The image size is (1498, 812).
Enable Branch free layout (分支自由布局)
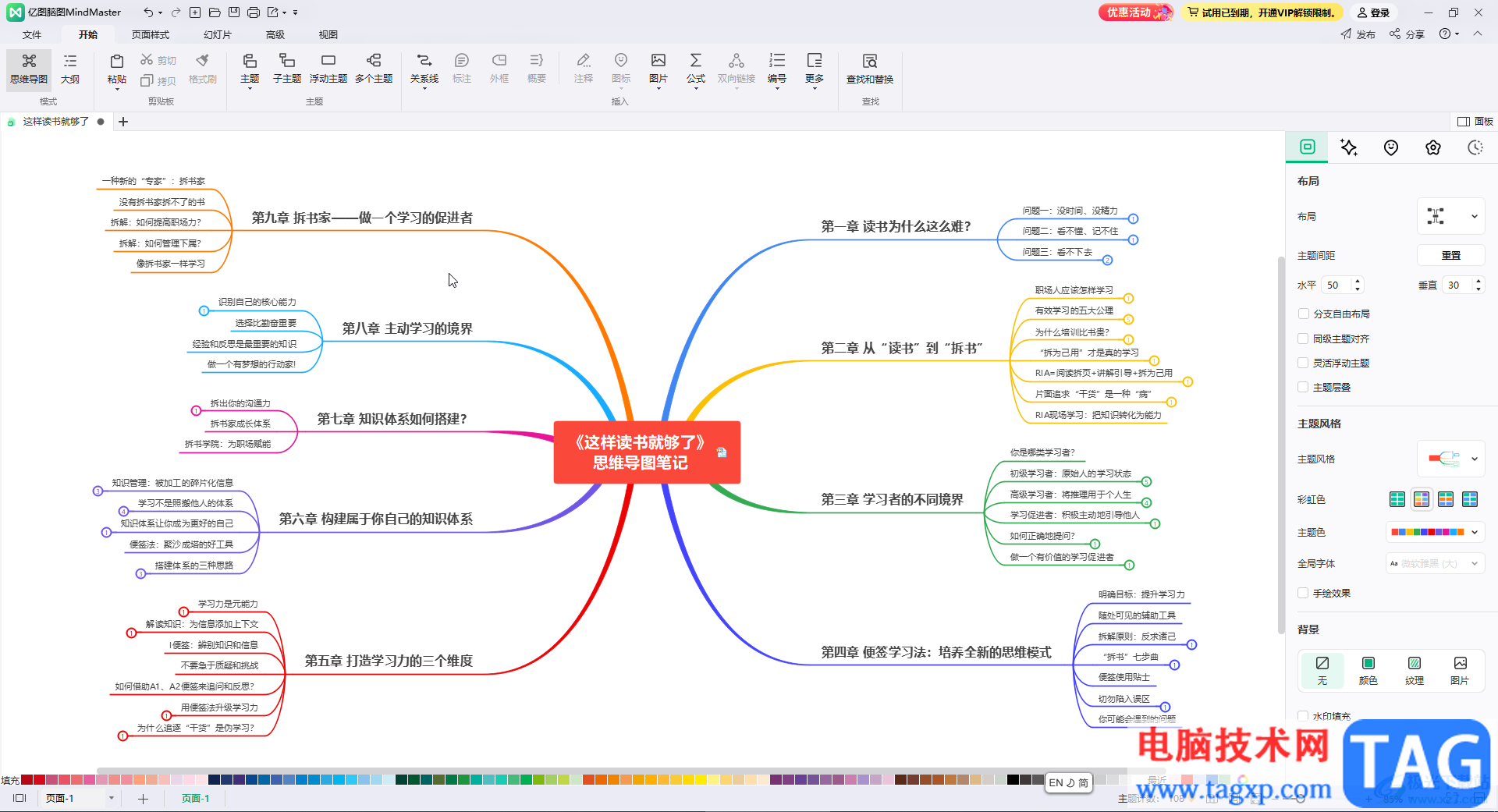pyautogui.click(x=1303, y=314)
